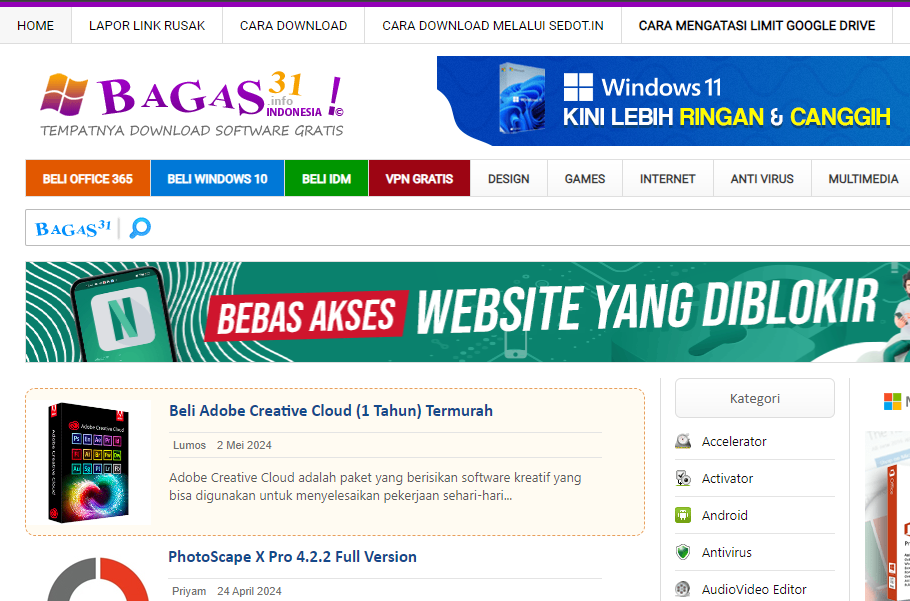Viewport: 910px width, 601px height.
Task: Open Activator category link
Action: click(727, 479)
